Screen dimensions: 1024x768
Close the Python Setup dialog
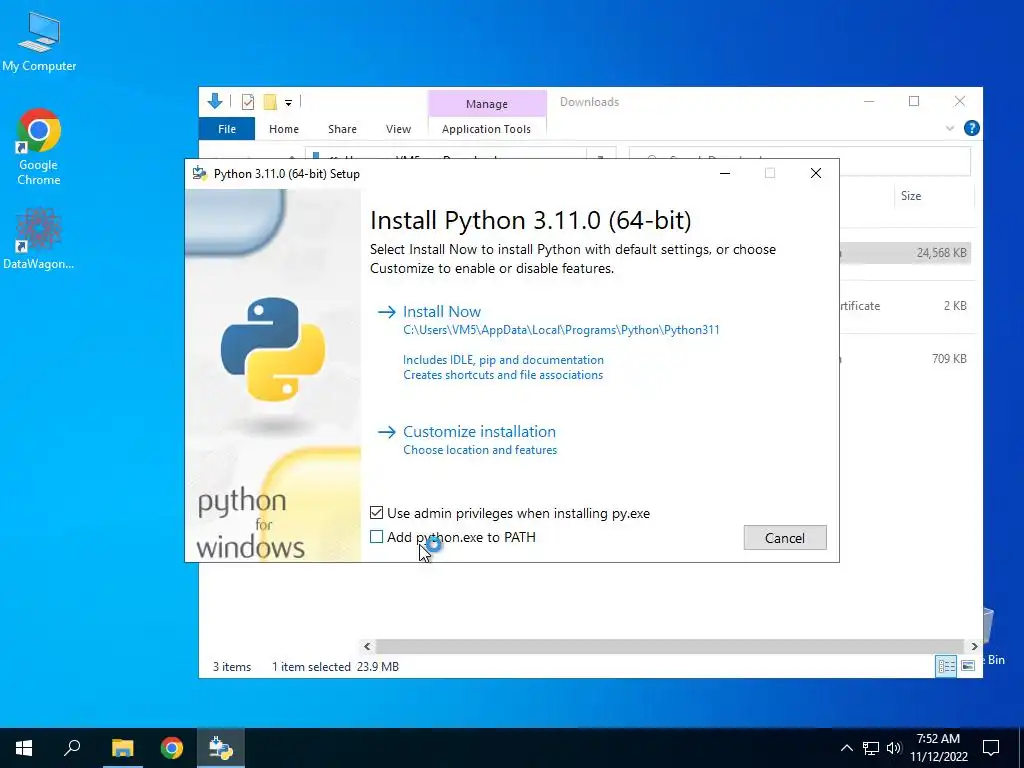[816, 173]
